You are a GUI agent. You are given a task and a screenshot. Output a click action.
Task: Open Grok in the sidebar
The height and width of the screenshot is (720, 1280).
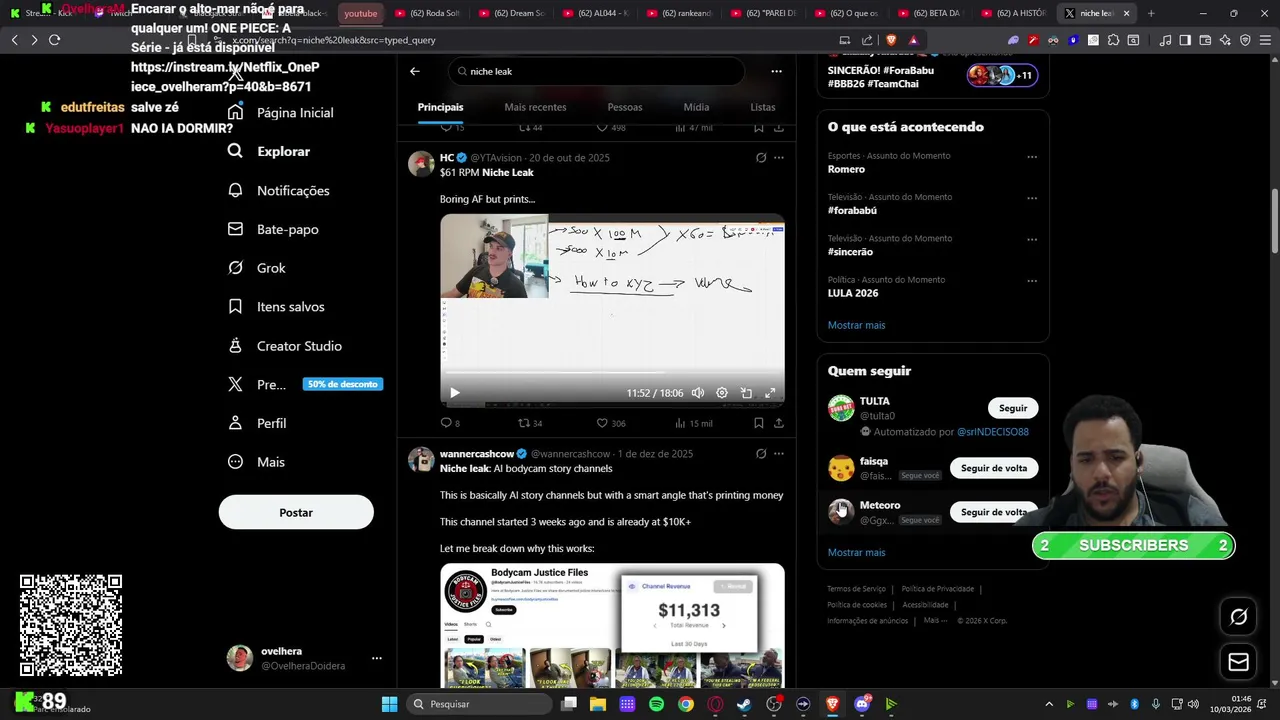point(256,268)
